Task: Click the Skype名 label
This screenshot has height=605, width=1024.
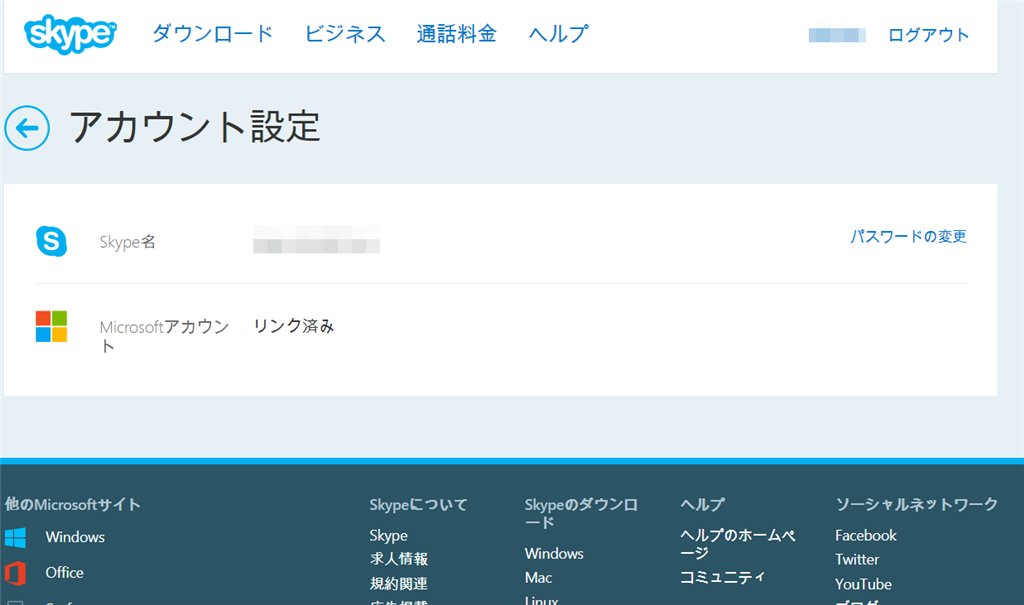Action: [x=127, y=242]
